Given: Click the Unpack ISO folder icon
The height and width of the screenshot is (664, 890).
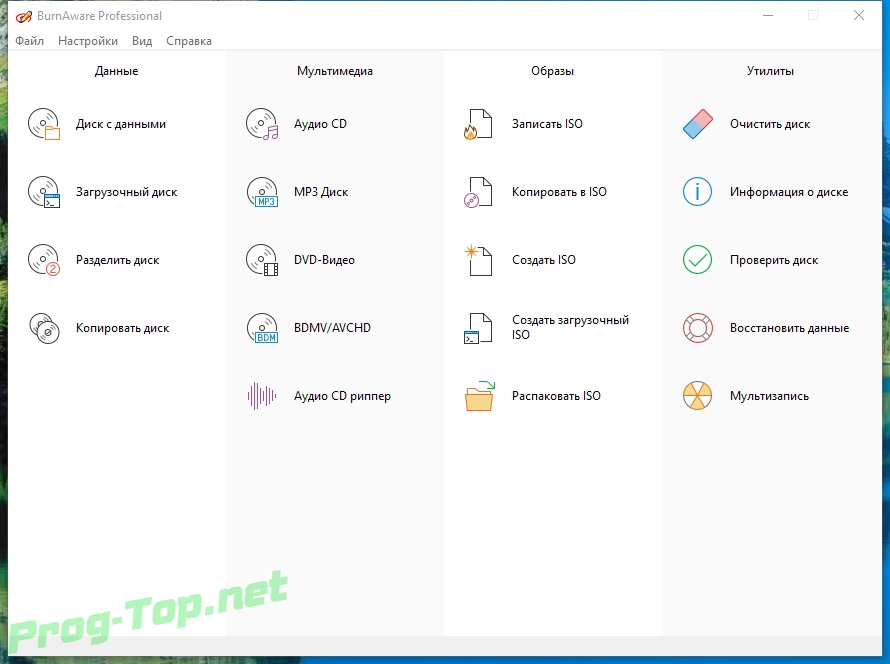Looking at the screenshot, I should pos(479,396).
